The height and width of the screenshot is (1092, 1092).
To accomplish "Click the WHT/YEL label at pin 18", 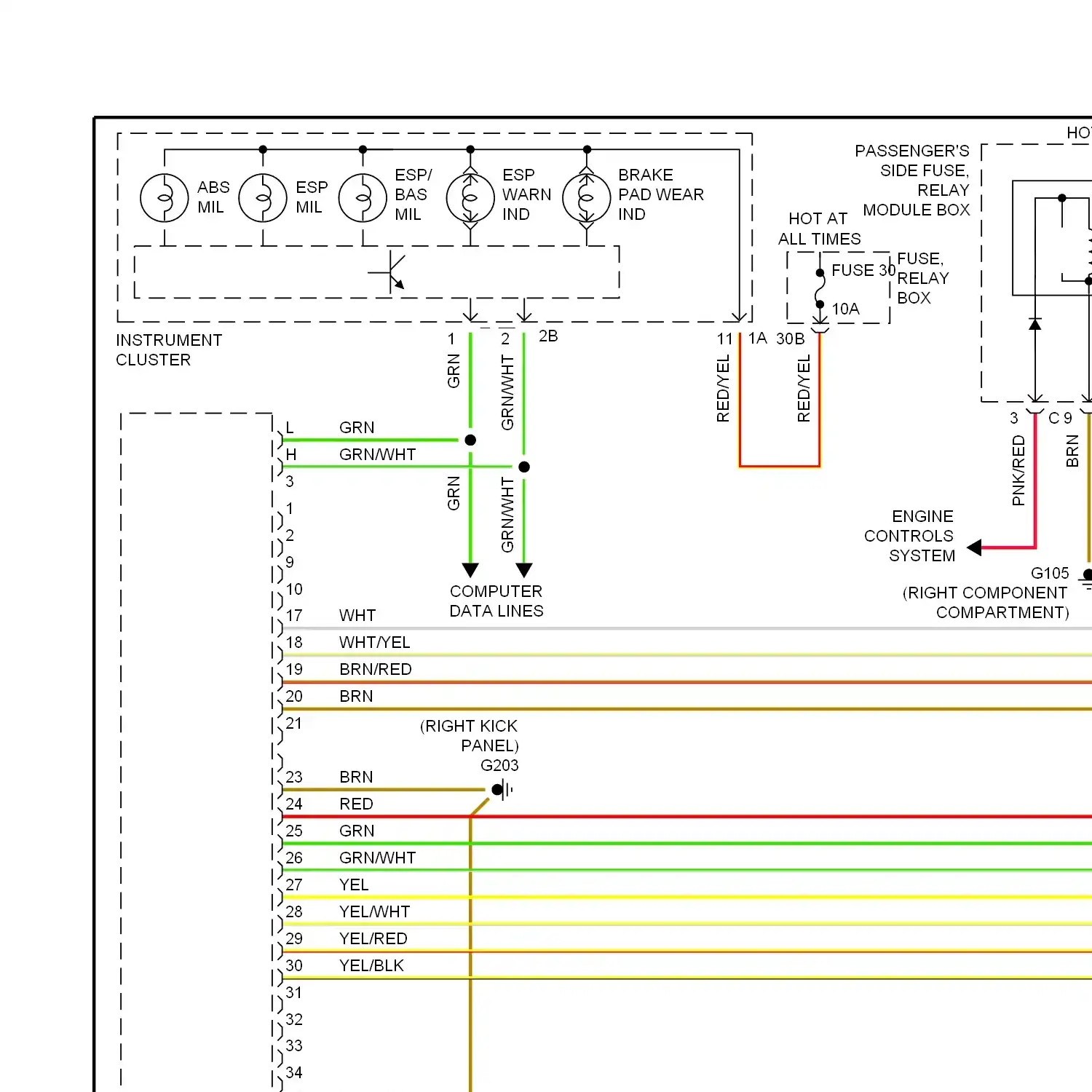I will click(x=375, y=643).
